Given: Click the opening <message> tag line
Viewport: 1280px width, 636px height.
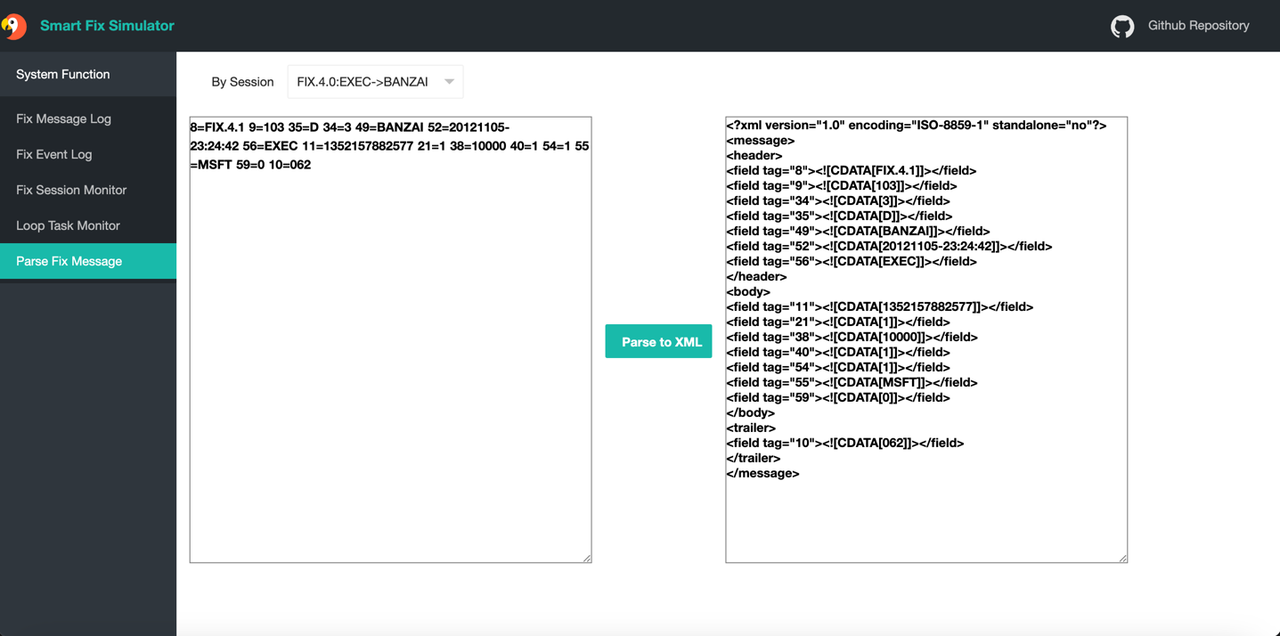Looking at the screenshot, I should coord(761,140).
